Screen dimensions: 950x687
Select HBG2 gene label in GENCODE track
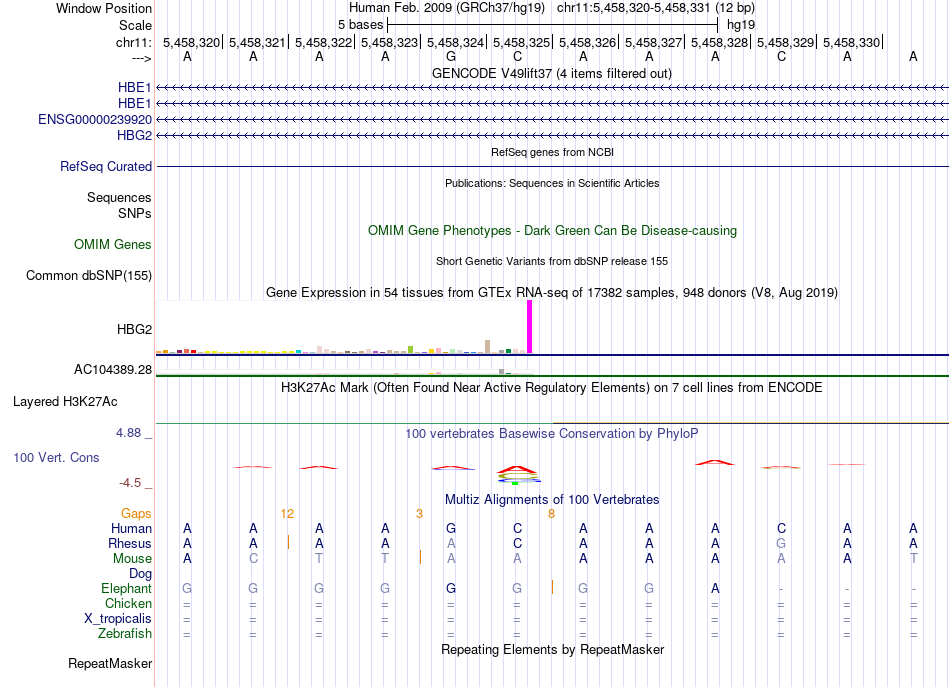tap(135, 135)
